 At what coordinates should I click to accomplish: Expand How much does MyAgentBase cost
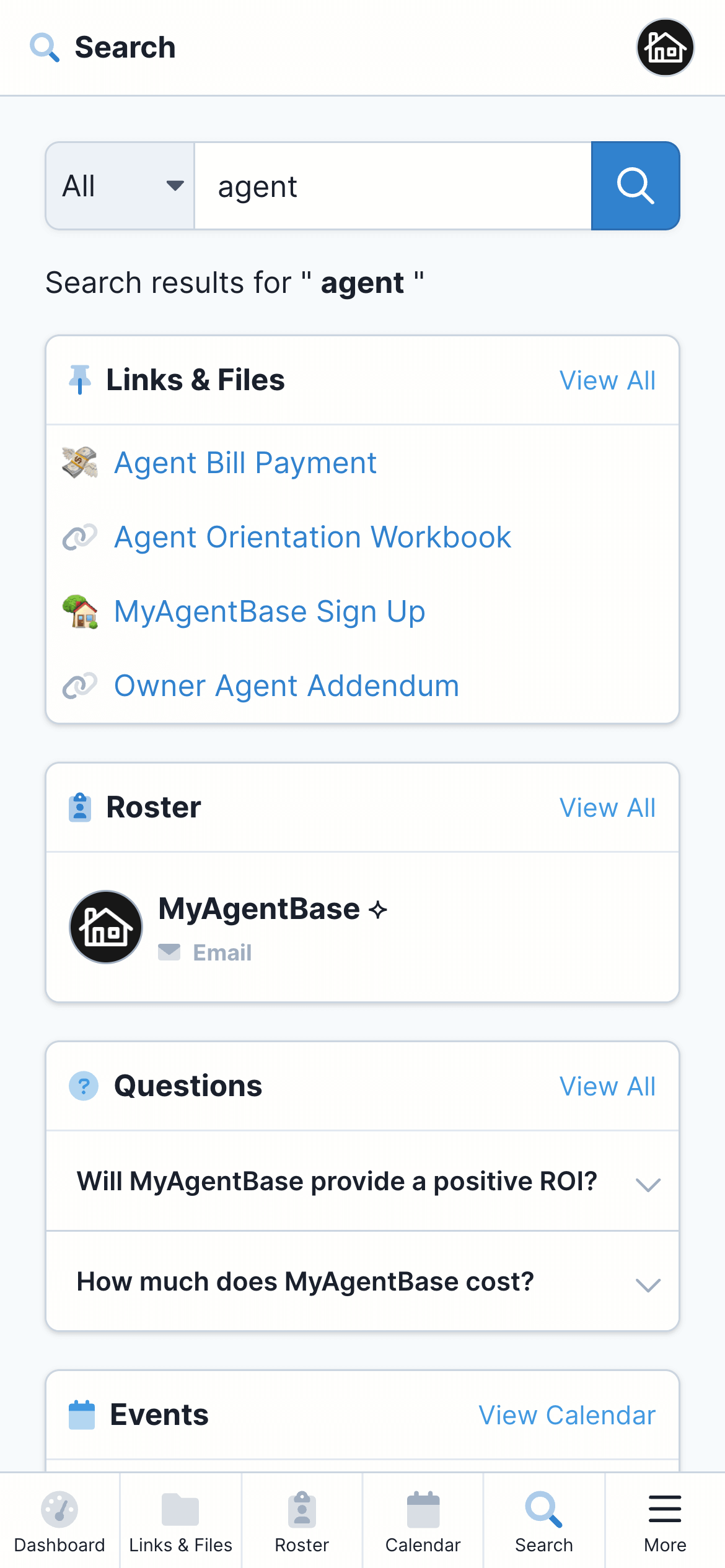362,1281
